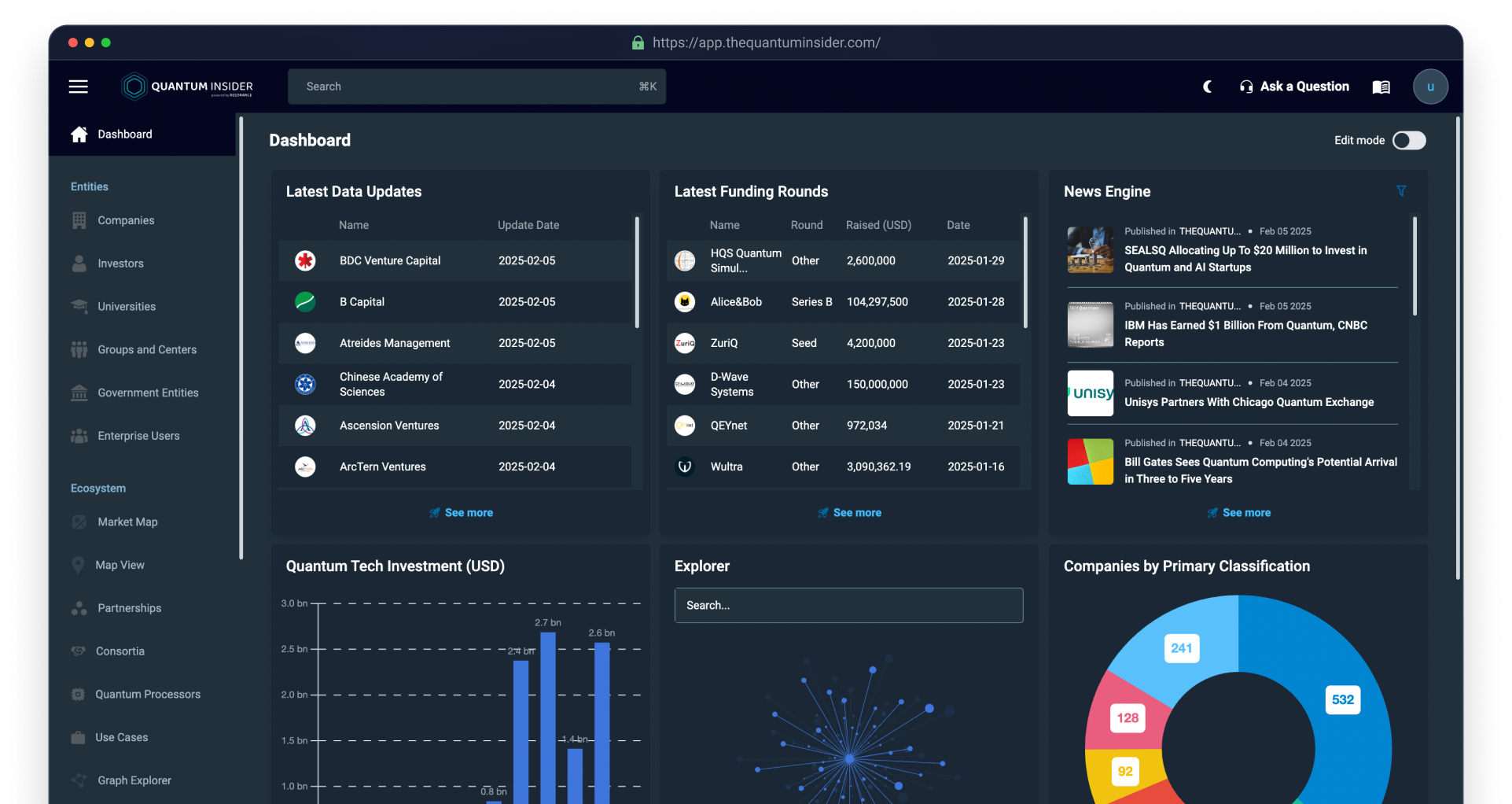Open Companies in the sidebar
1512x804 pixels.
126,220
